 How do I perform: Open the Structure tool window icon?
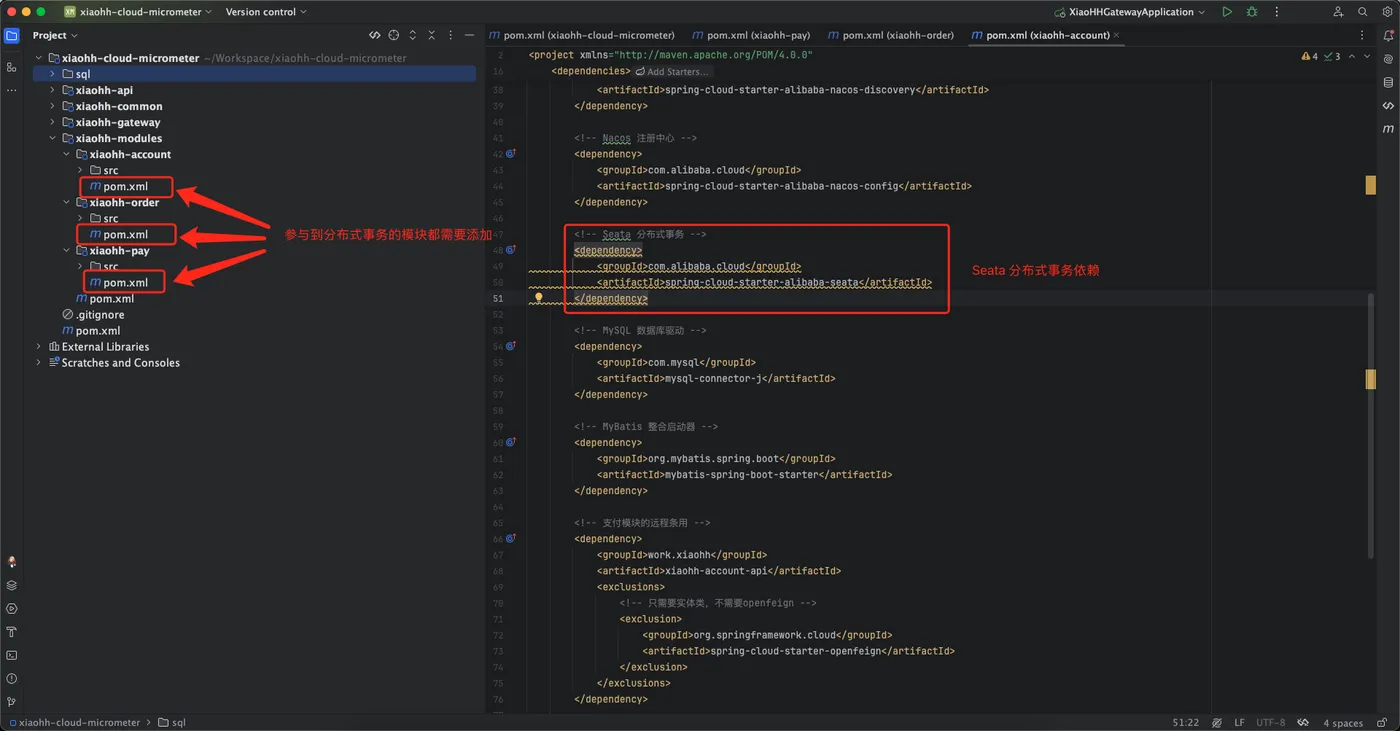coord(12,67)
